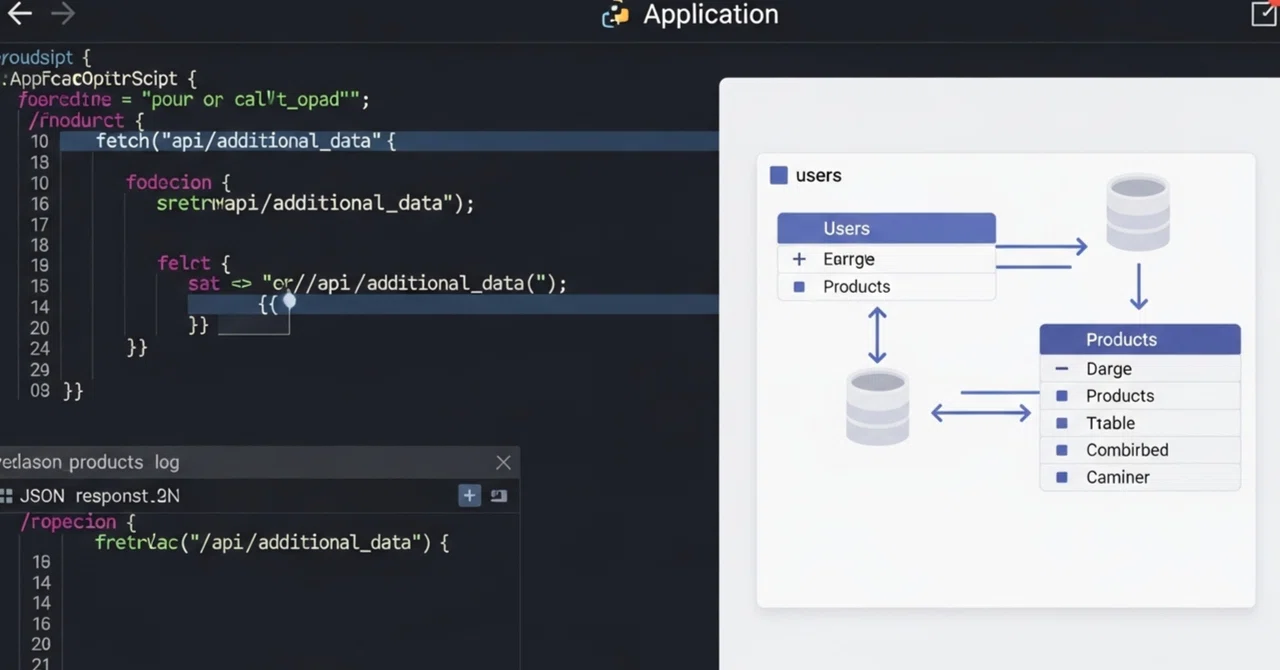Click the /ropecion { line in log panel
Viewport: 1280px width, 670px height.
(x=77, y=521)
